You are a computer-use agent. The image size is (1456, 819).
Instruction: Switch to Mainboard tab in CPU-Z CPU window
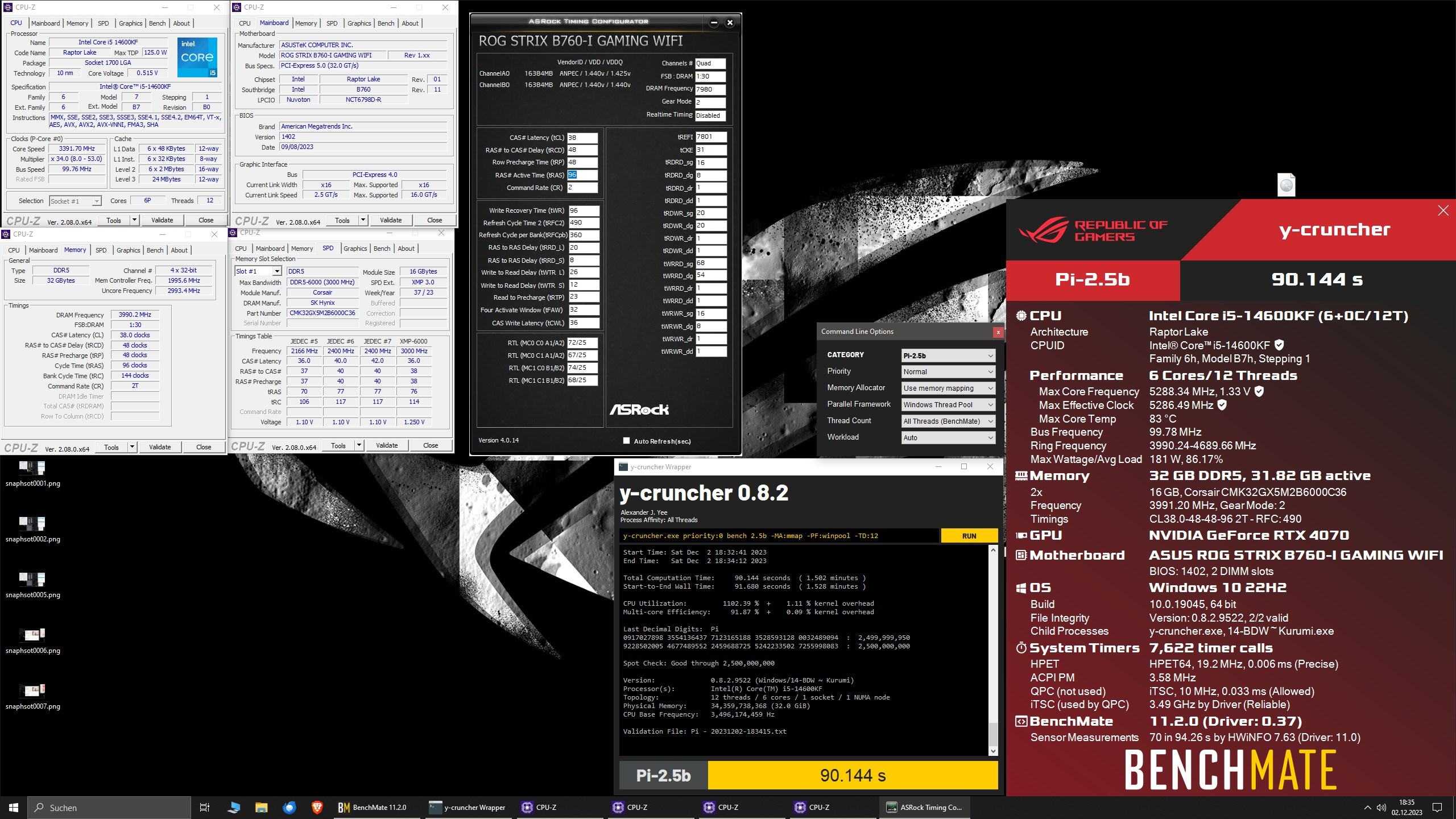(45, 23)
